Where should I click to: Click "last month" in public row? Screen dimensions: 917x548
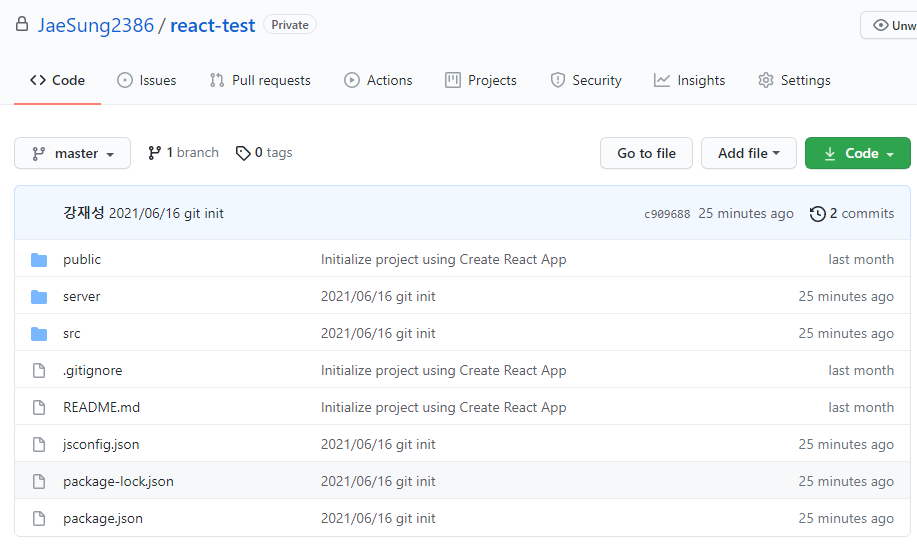pos(861,259)
